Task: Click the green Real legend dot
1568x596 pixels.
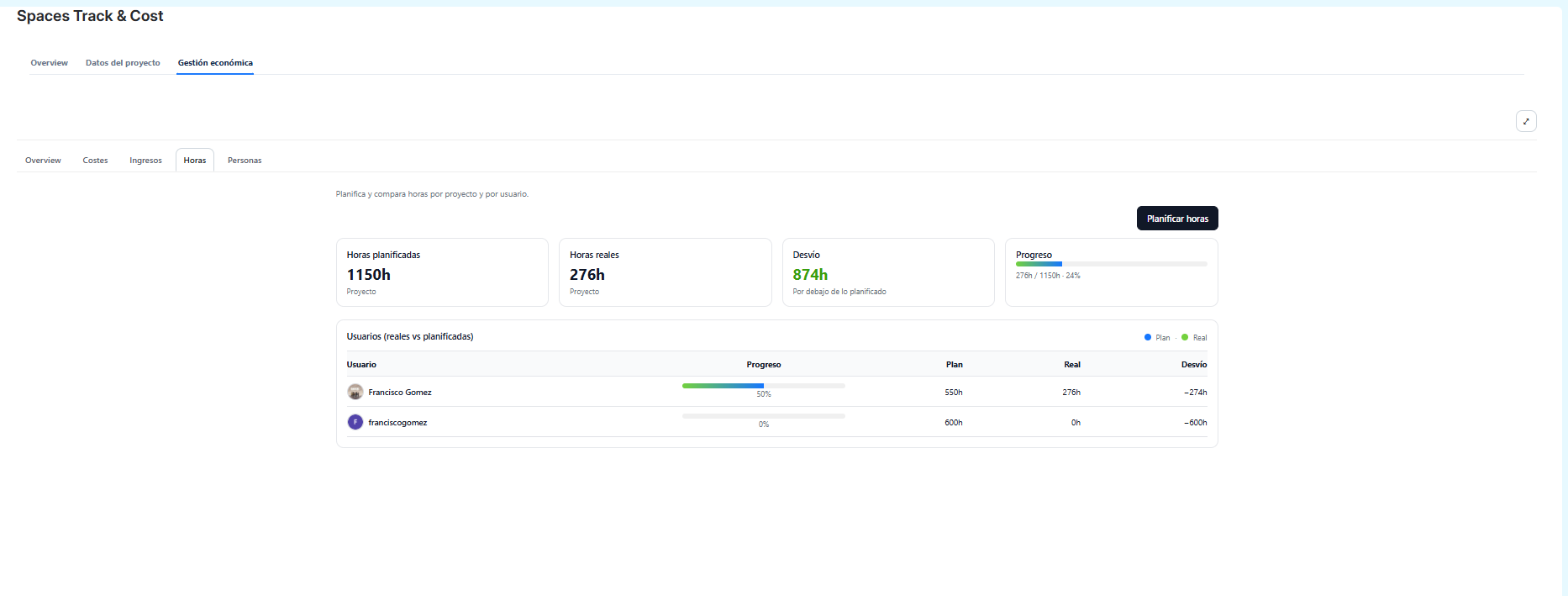Action: click(1185, 337)
